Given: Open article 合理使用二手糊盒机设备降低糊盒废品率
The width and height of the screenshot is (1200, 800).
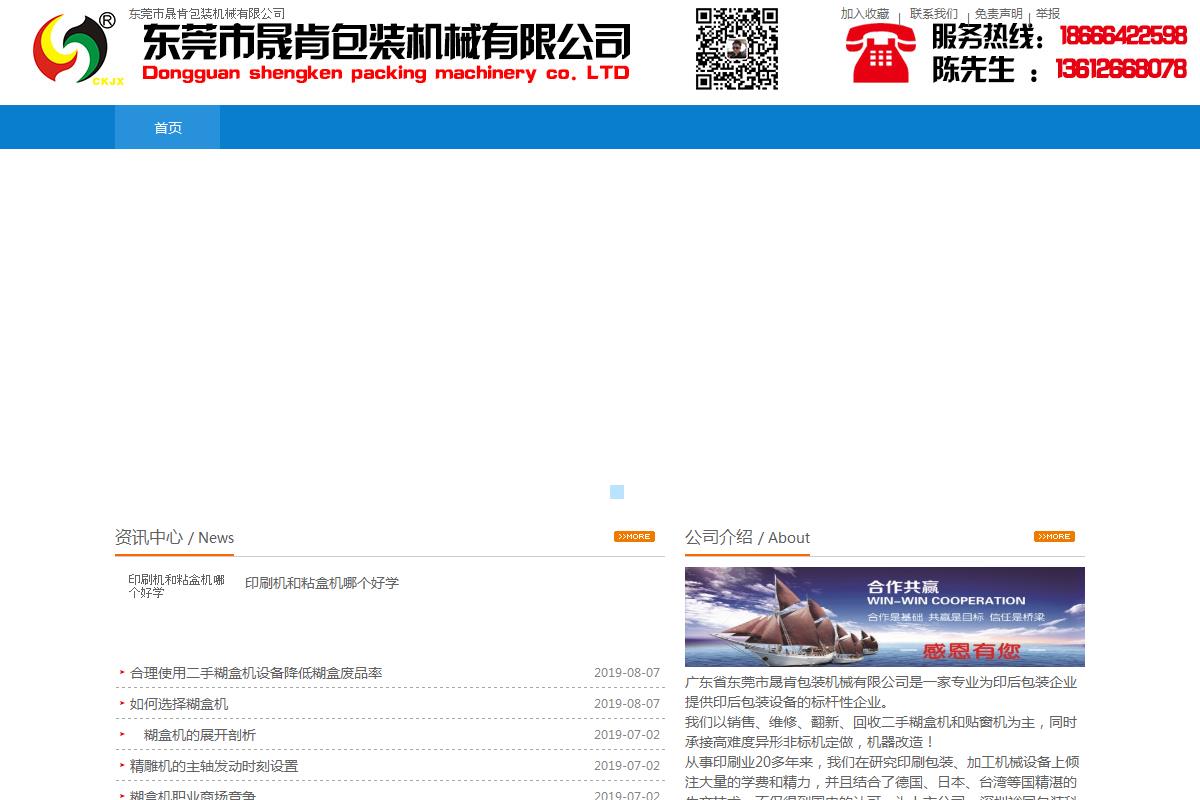Looking at the screenshot, I should click(x=256, y=673).
